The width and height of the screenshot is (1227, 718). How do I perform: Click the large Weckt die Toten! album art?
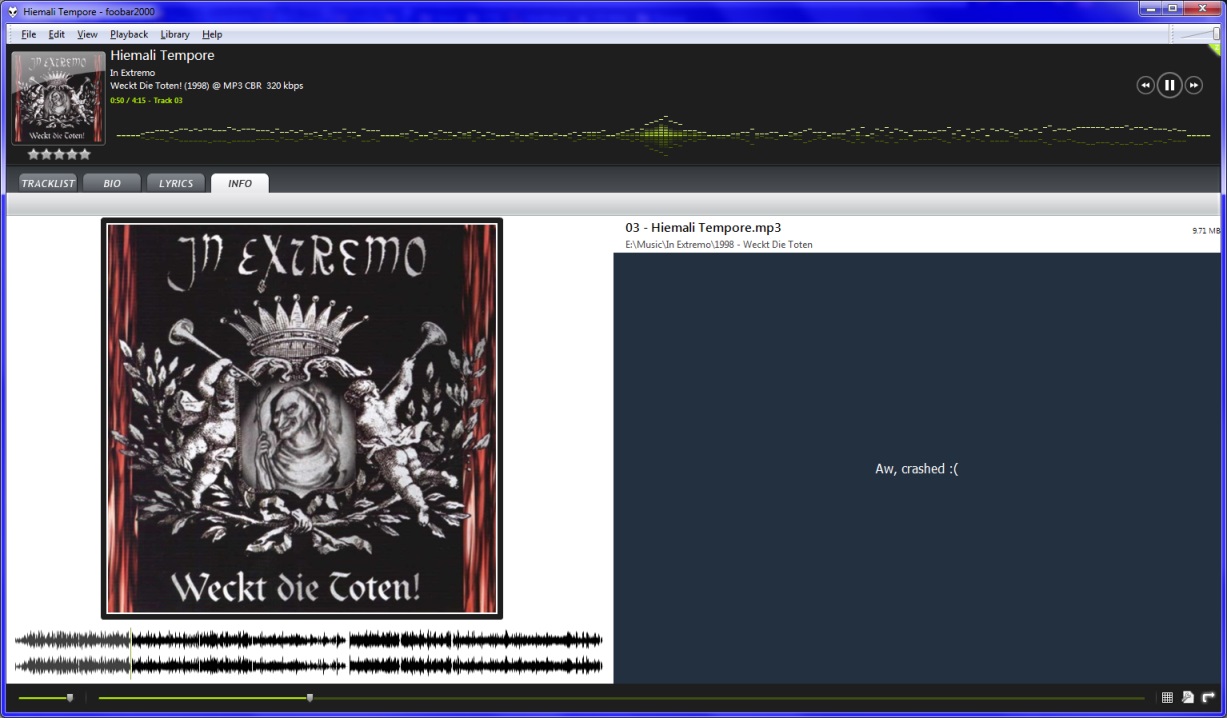point(302,418)
